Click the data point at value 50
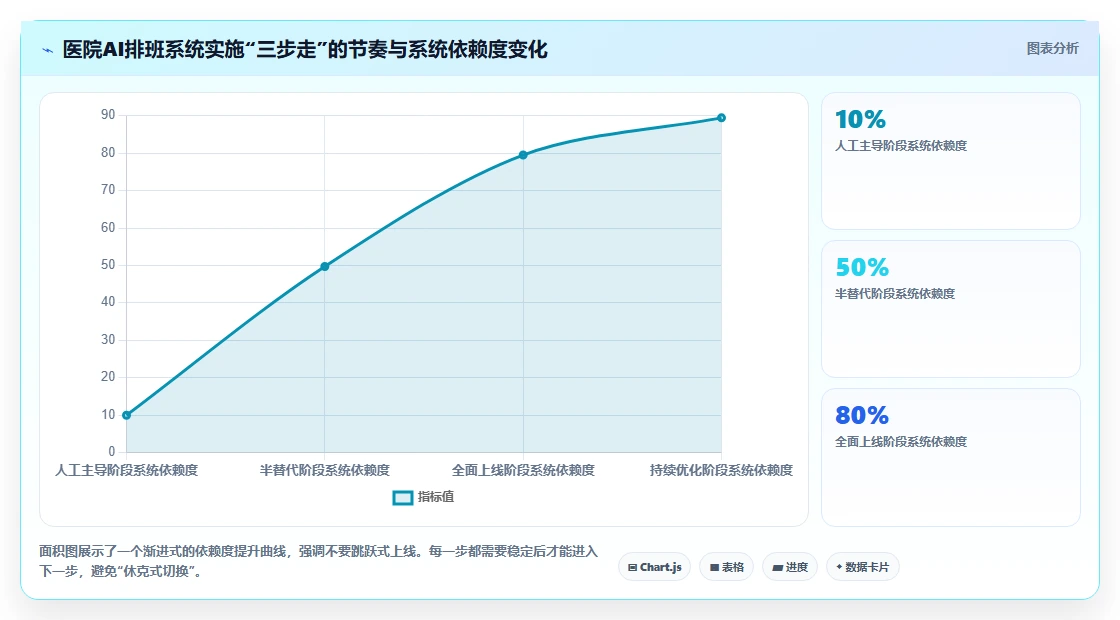The image size is (1120, 620). pyautogui.click(x=324, y=266)
